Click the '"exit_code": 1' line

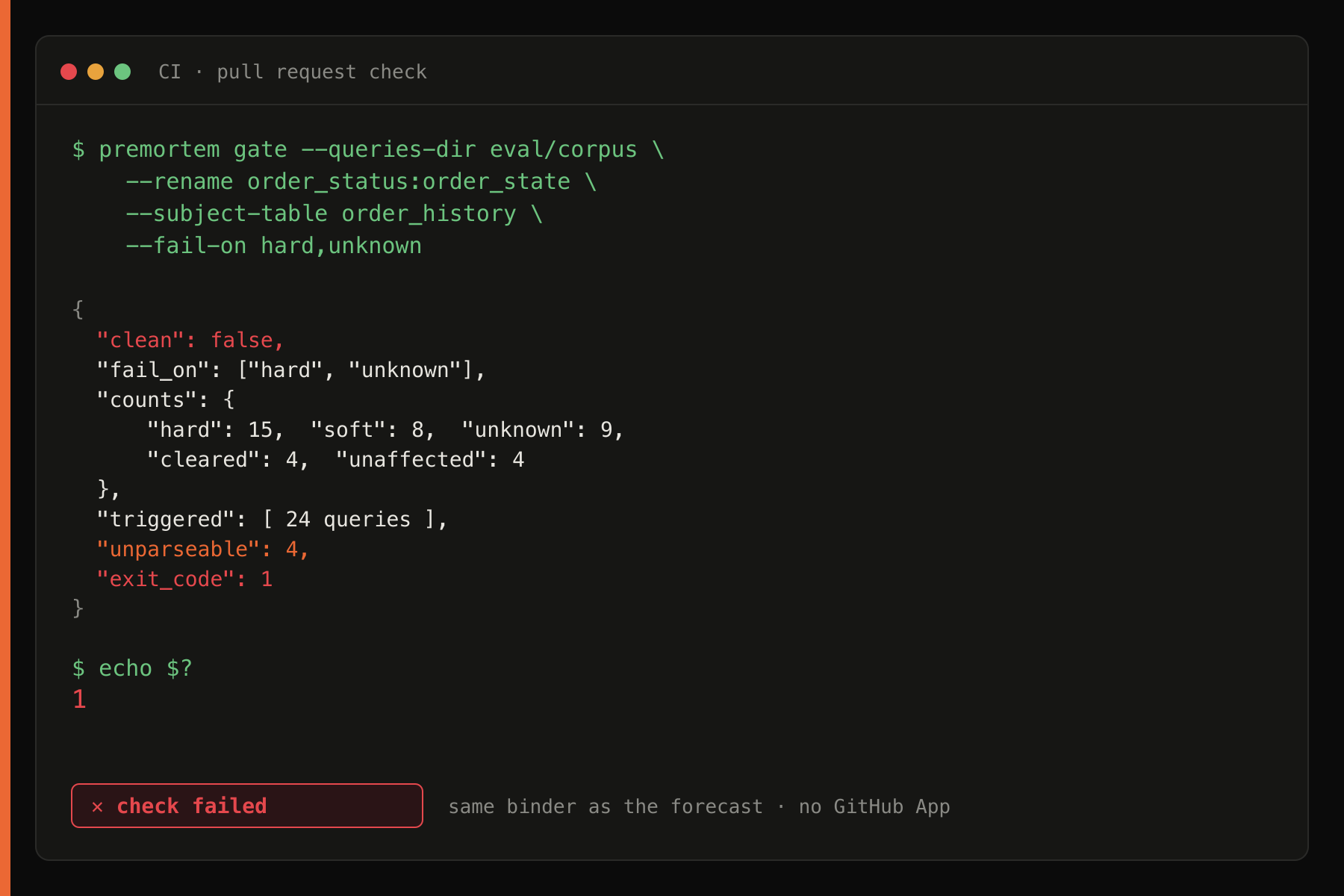pyautogui.click(x=184, y=579)
